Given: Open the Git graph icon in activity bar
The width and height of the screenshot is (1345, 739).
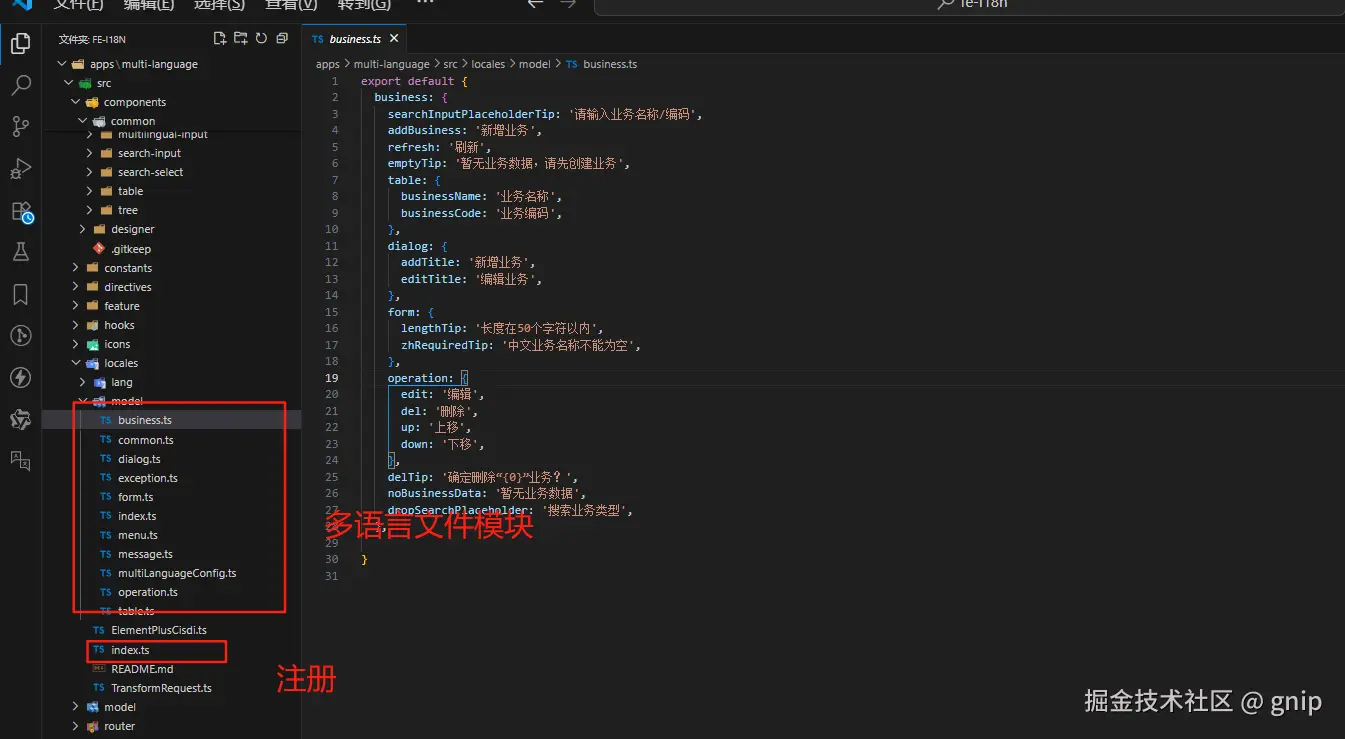Looking at the screenshot, I should (20, 335).
